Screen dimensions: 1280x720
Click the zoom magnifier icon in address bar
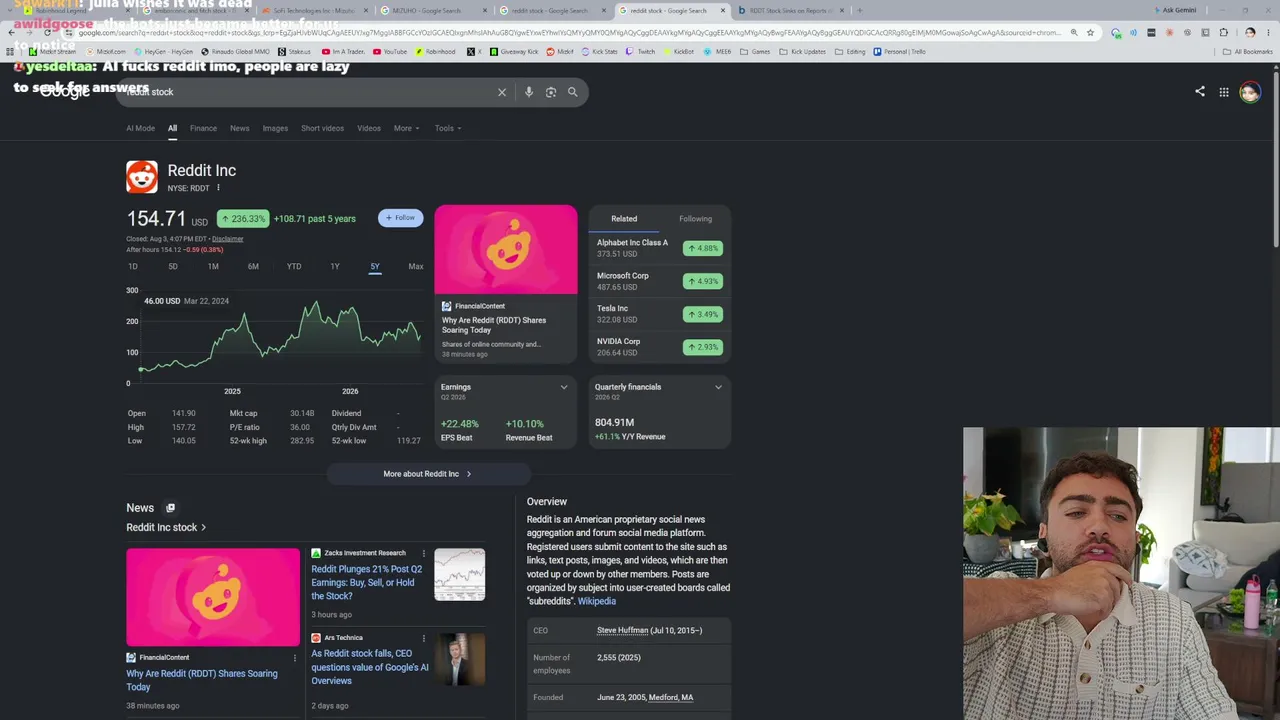[1074, 32]
